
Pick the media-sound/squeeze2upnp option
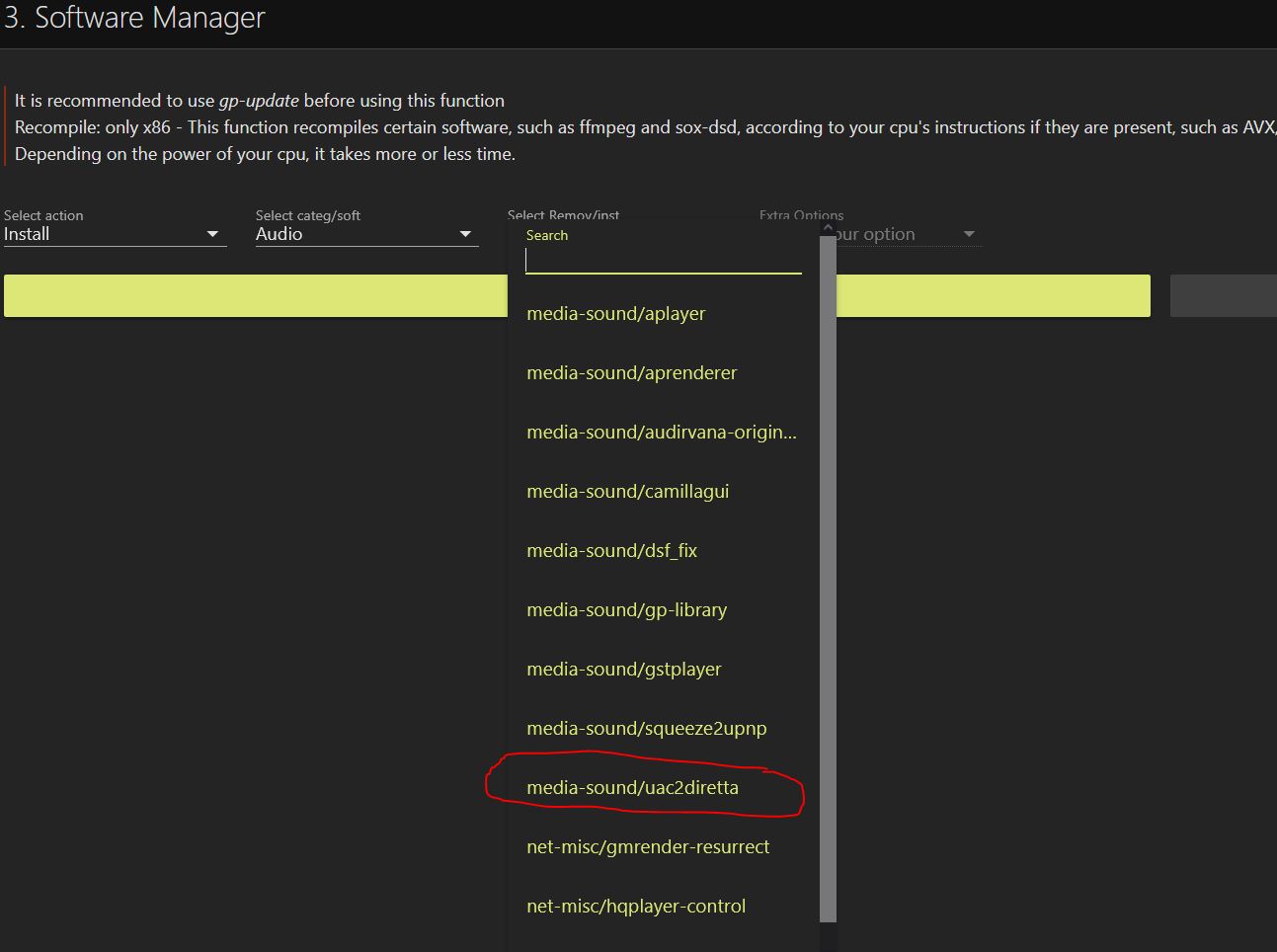tap(663, 729)
